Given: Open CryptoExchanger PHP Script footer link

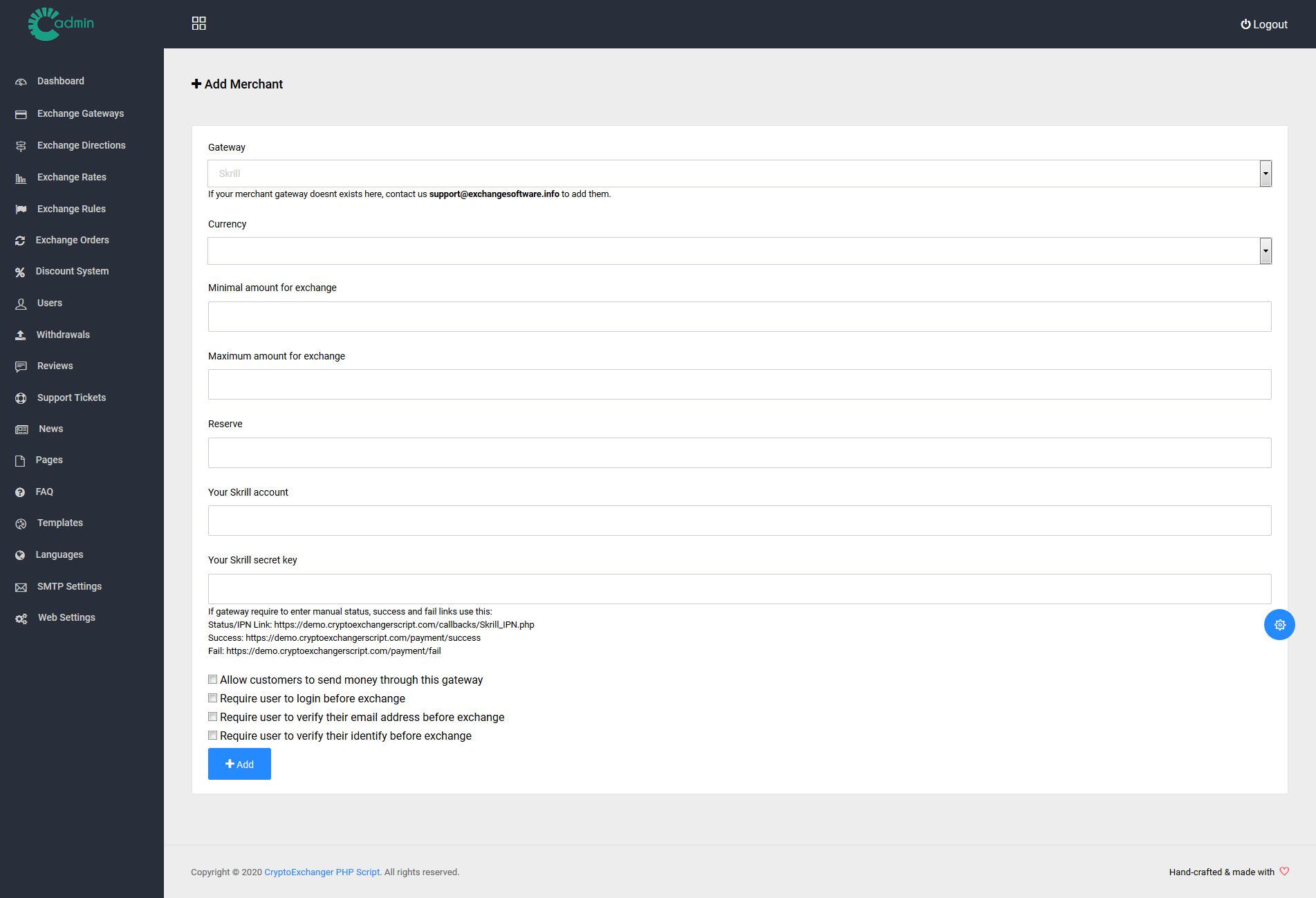Looking at the screenshot, I should [x=322, y=872].
